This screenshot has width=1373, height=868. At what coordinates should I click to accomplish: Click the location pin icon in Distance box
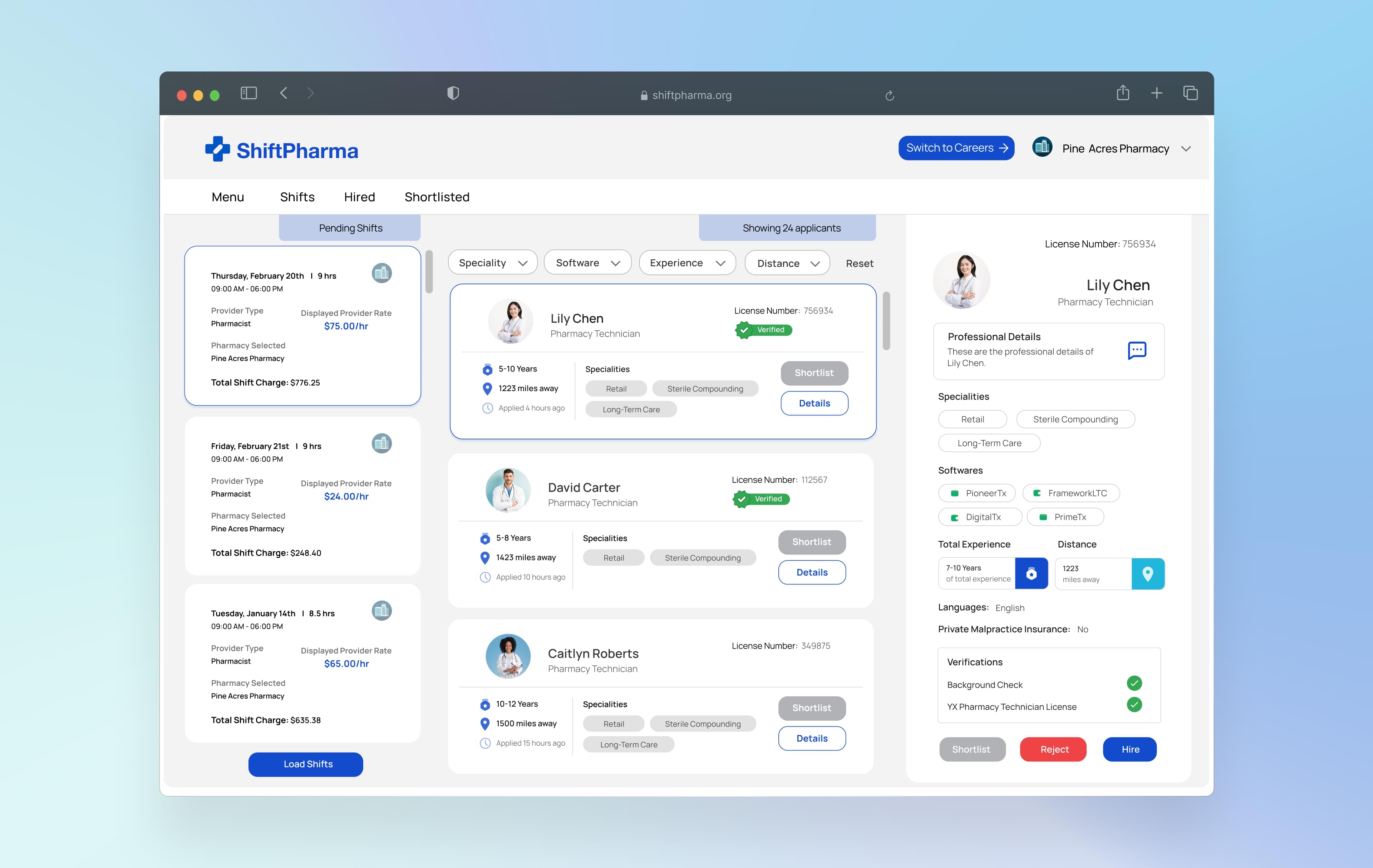tap(1147, 573)
